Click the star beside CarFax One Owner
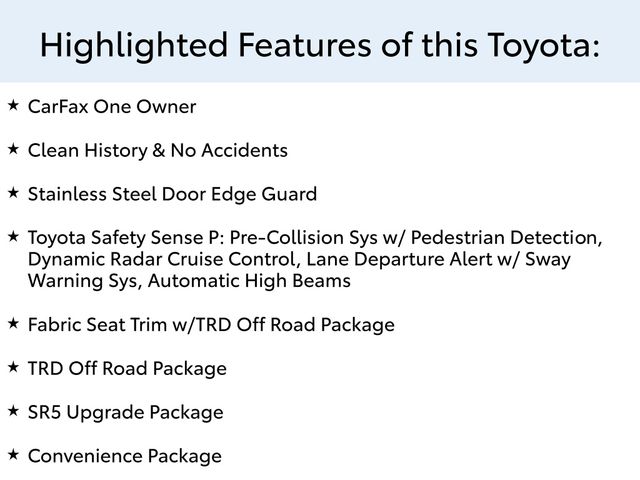Screen dimensions: 640x480 pyautogui.click(x=12, y=104)
